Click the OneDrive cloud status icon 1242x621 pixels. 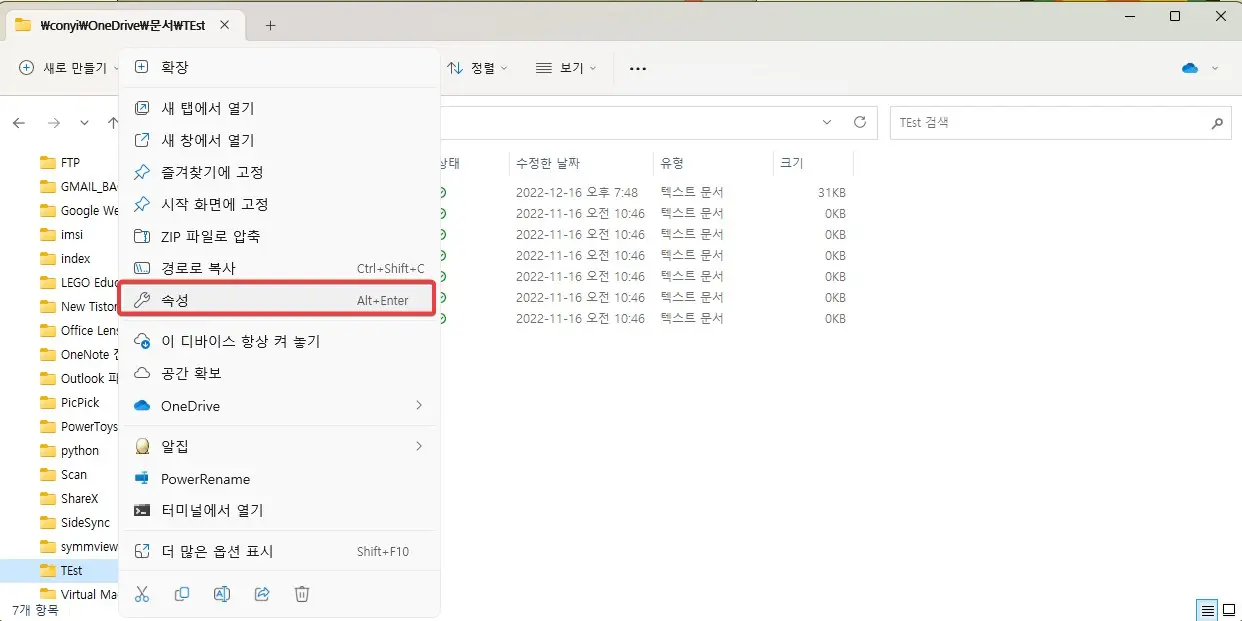click(1190, 68)
